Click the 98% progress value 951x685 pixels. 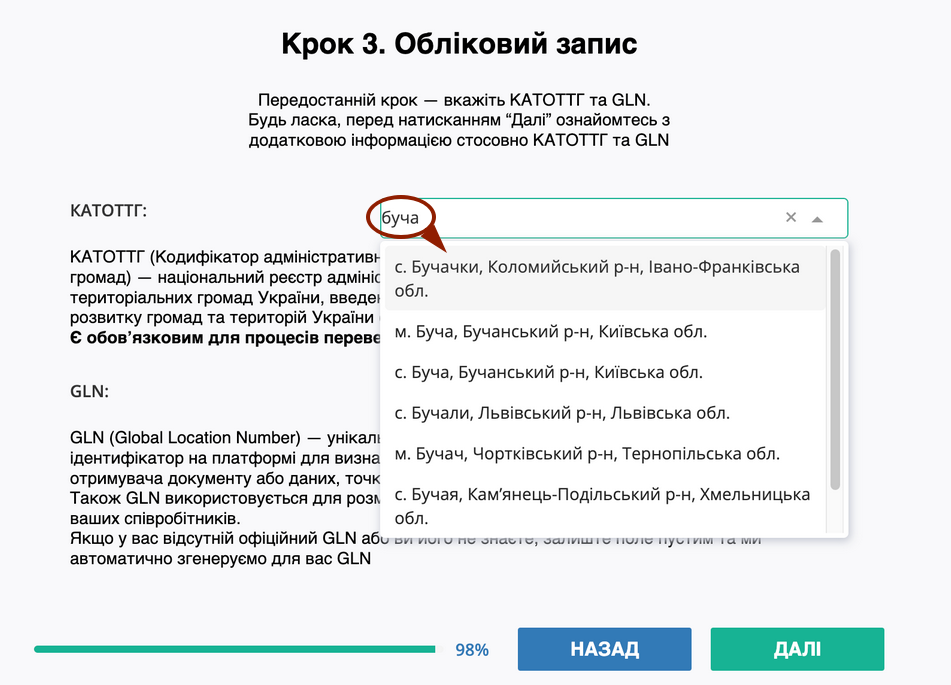point(472,650)
